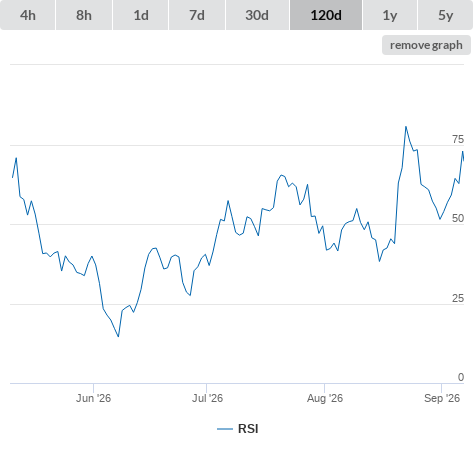Switch to the 4h time range
Viewport: 474px width, 455px height.
click(x=28, y=15)
